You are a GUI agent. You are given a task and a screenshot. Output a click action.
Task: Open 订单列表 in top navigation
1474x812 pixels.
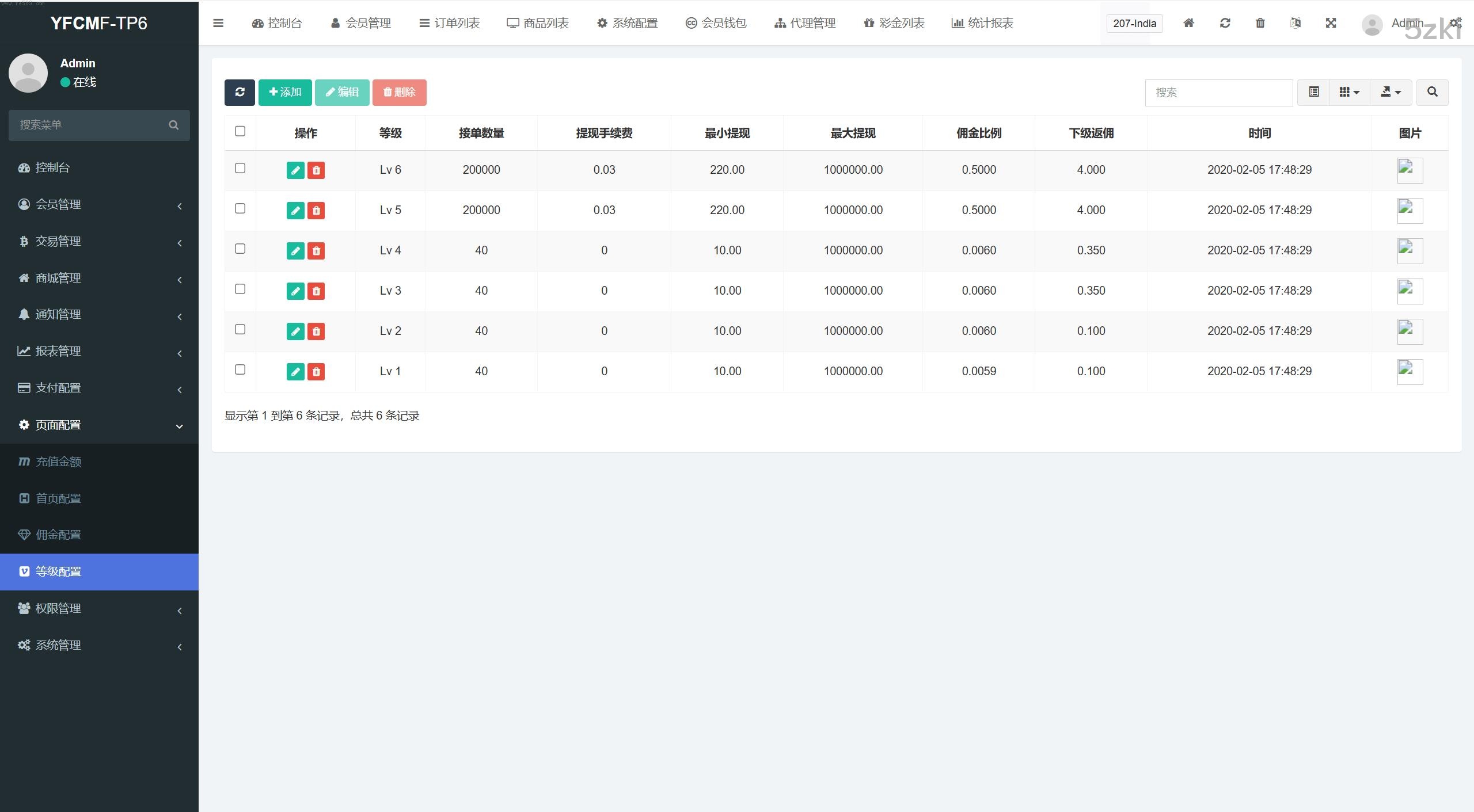click(x=450, y=23)
